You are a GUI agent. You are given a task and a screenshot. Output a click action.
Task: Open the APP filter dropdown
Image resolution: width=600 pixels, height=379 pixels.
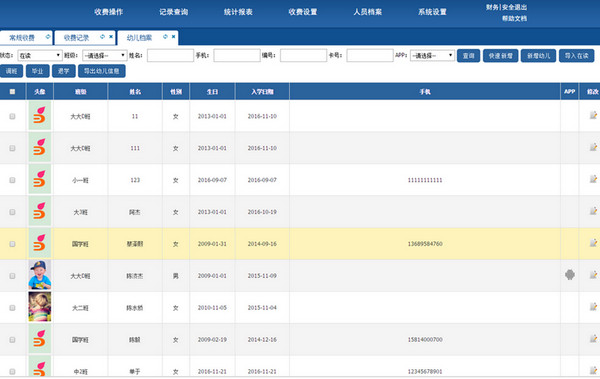(x=432, y=56)
